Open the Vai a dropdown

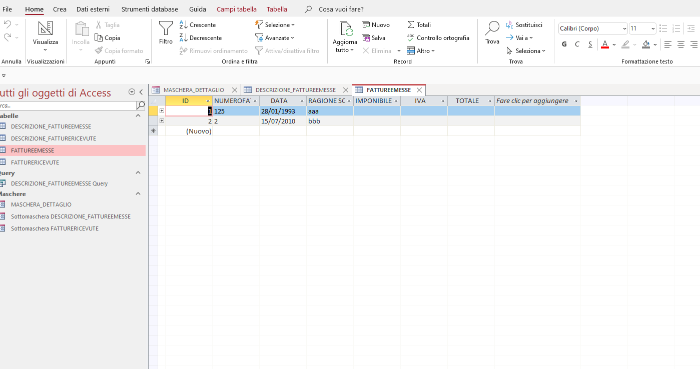520,38
